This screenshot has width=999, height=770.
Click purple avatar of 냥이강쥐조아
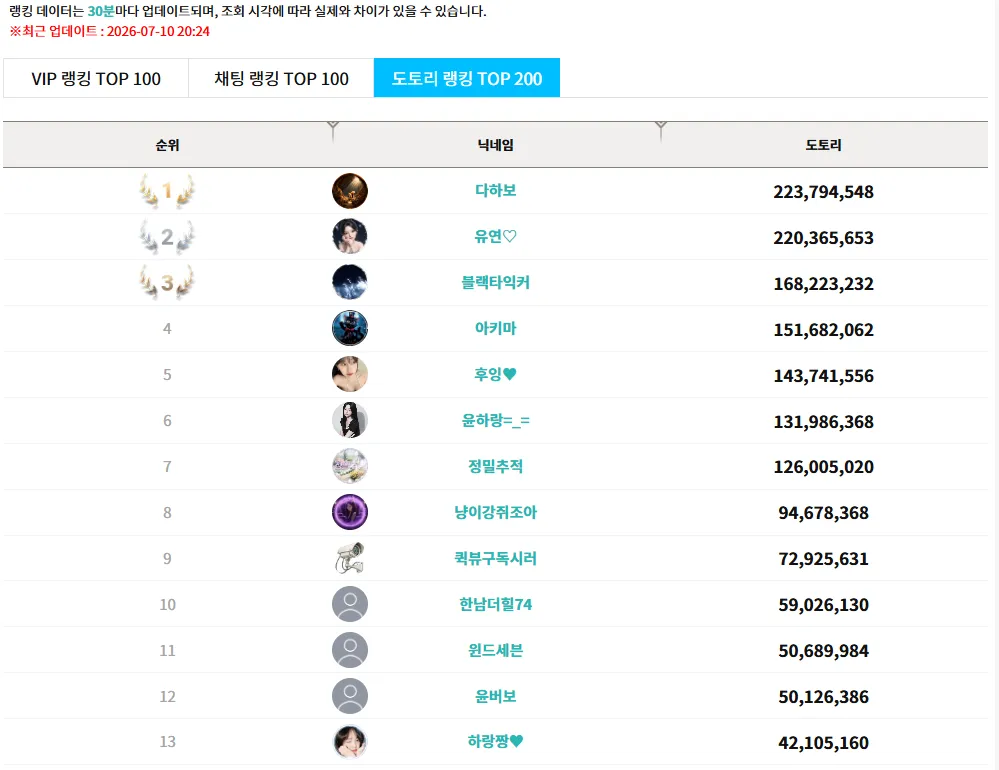(350, 512)
